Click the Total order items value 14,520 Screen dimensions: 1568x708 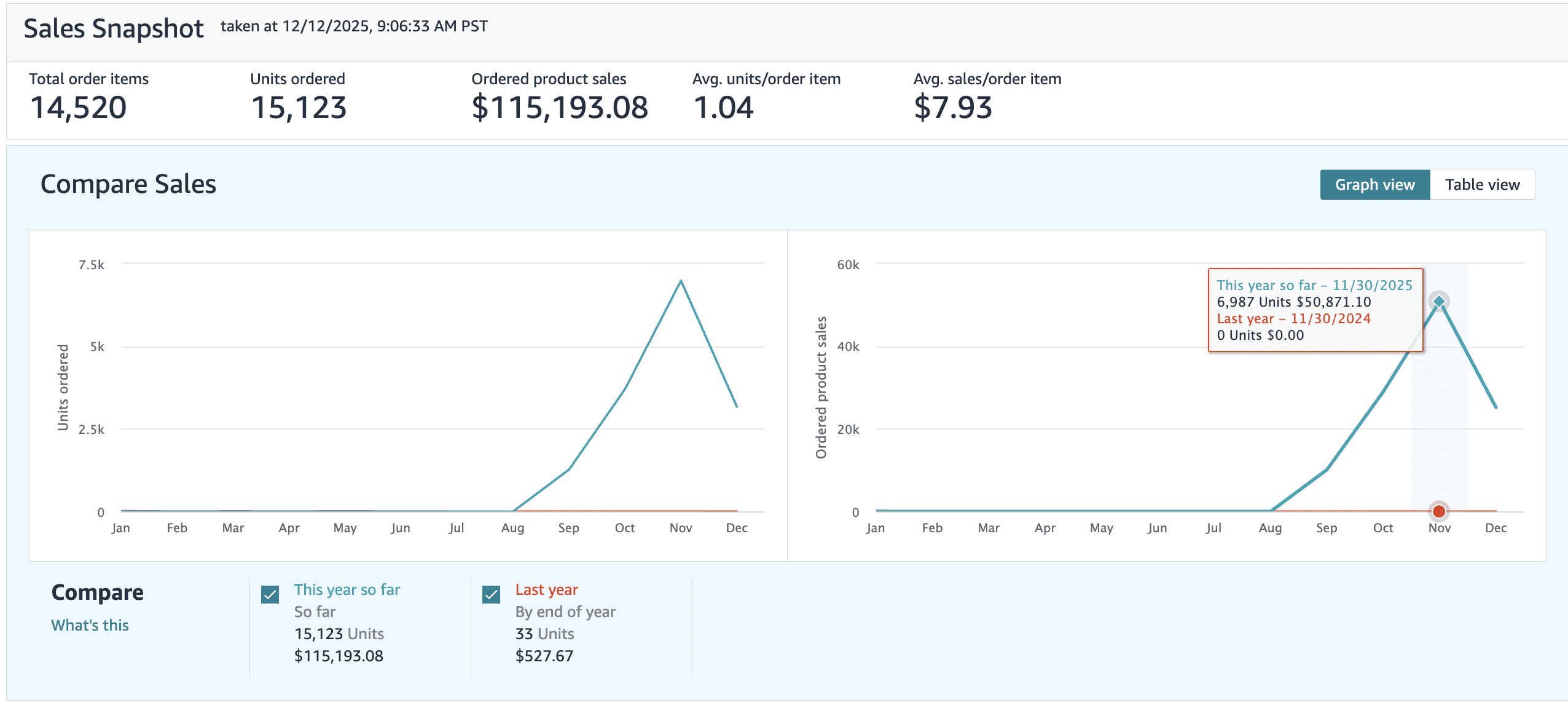point(78,108)
